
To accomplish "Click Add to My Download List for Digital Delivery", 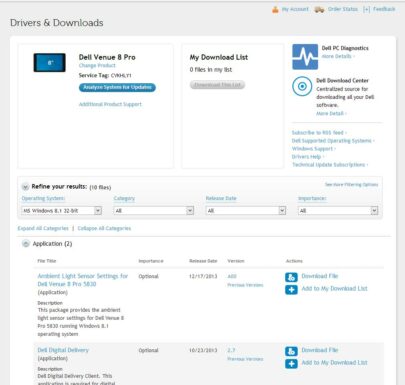I will pyautogui.click(x=335, y=362).
